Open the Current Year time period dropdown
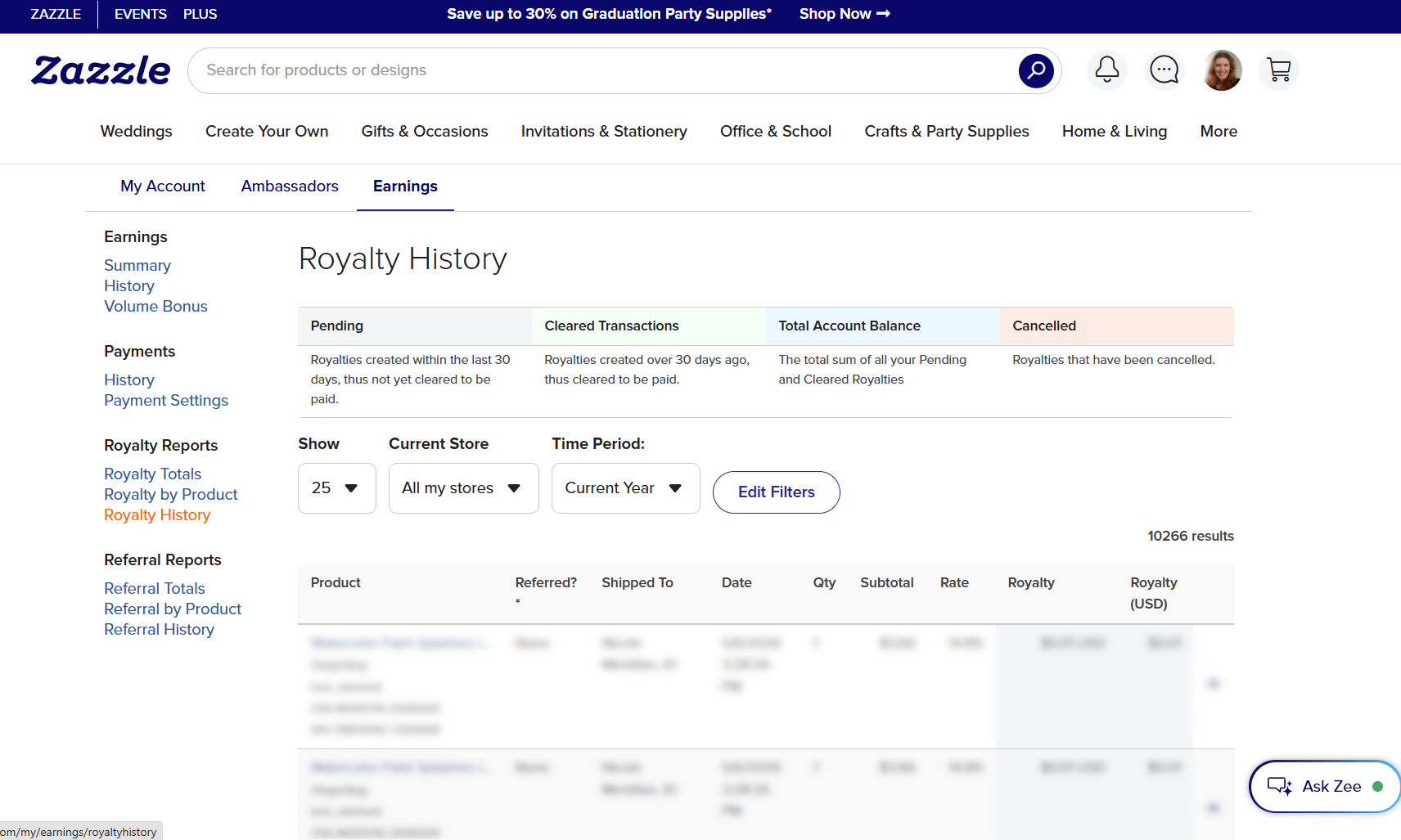1401x840 pixels. tap(626, 488)
